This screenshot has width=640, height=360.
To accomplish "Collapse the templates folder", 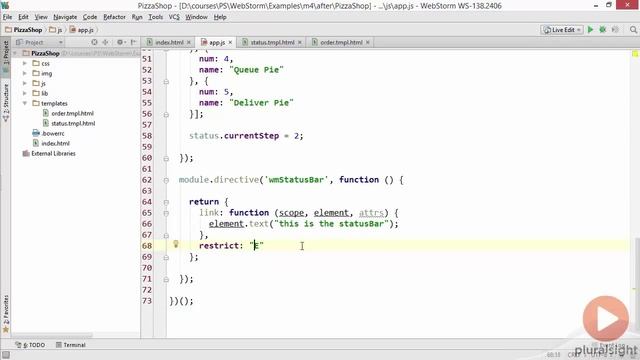I will (x=25, y=103).
